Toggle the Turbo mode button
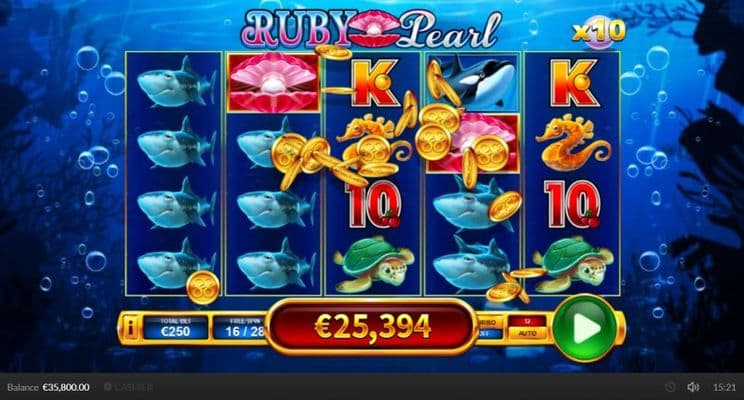Viewport: 744px width, 400px height. (489, 328)
